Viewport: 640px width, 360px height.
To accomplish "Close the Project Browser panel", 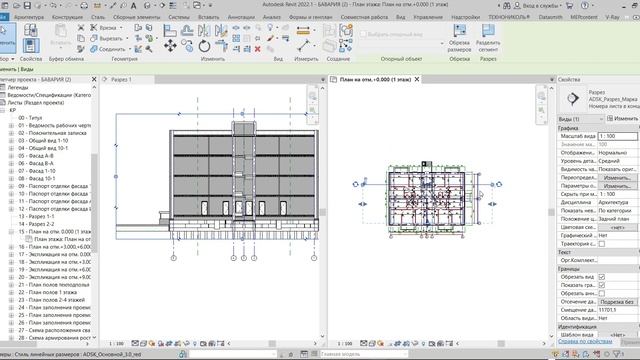I will coord(94,79).
